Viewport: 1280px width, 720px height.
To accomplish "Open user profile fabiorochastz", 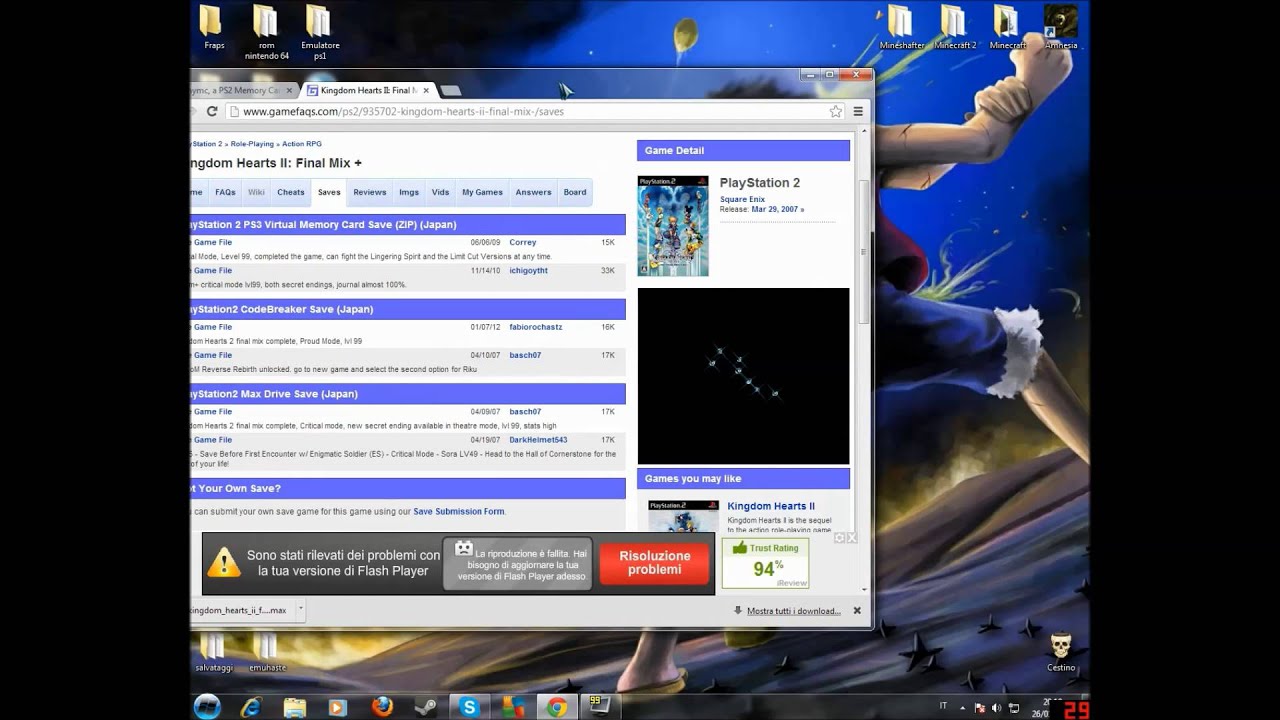I will coord(536,327).
